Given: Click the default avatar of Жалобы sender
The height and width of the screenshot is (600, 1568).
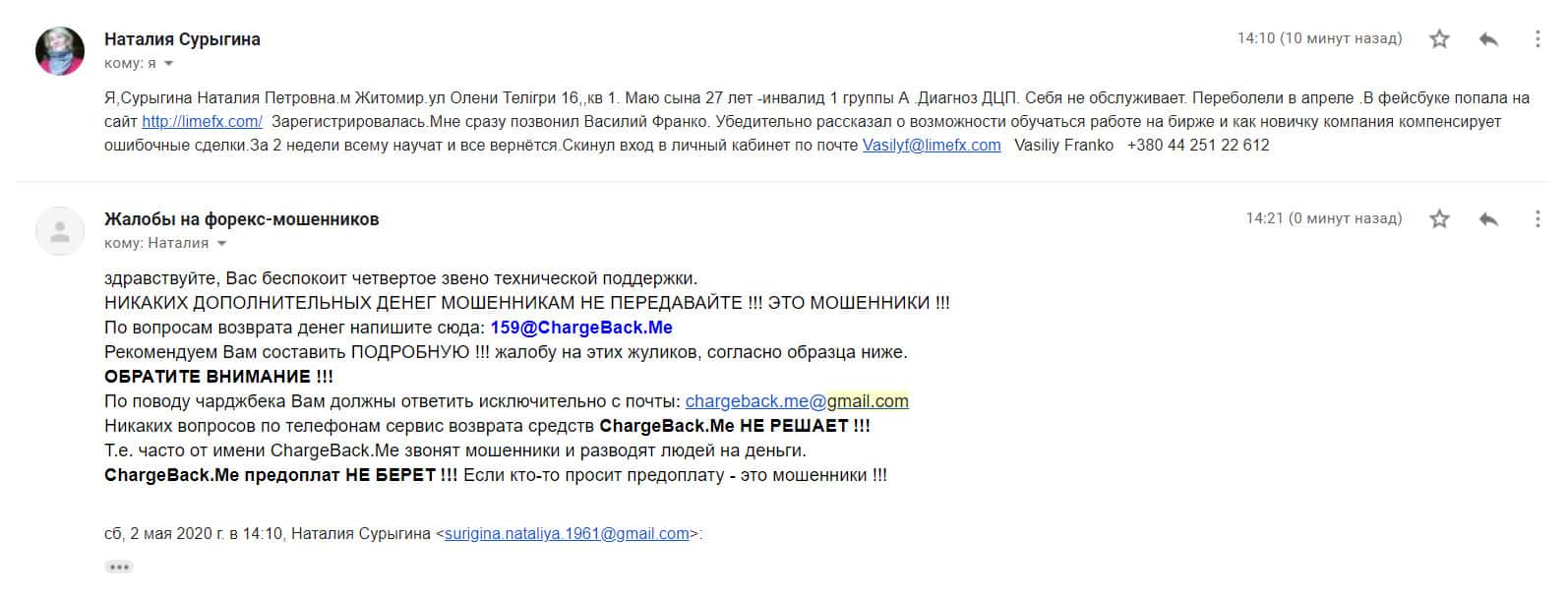Looking at the screenshot, I should [x=60, y=231].
